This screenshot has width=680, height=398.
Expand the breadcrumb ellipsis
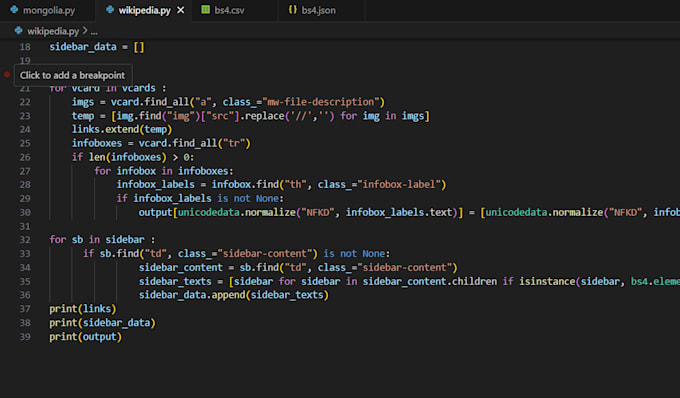(x=94, y=32)
